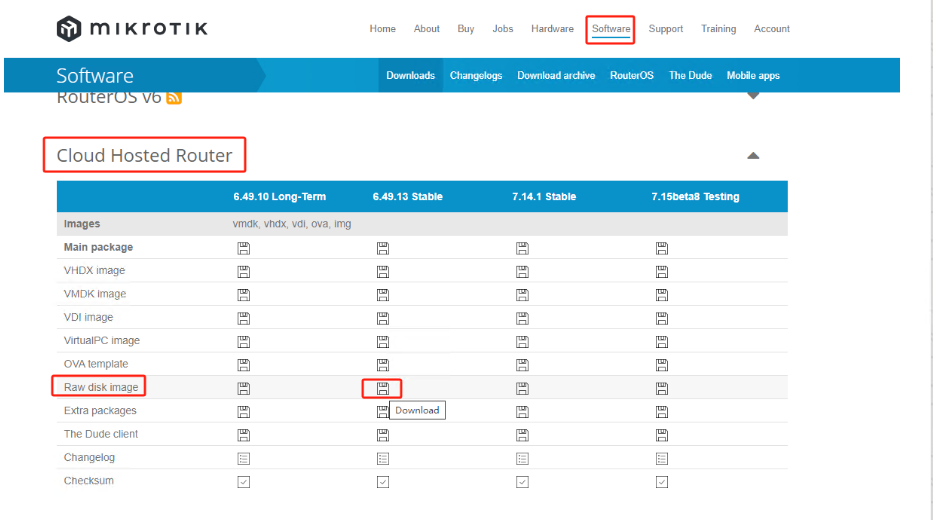Download 6.49.10 Long-Term OVA template
This screenshot has height=520, width=933.
tap(243, 365)
